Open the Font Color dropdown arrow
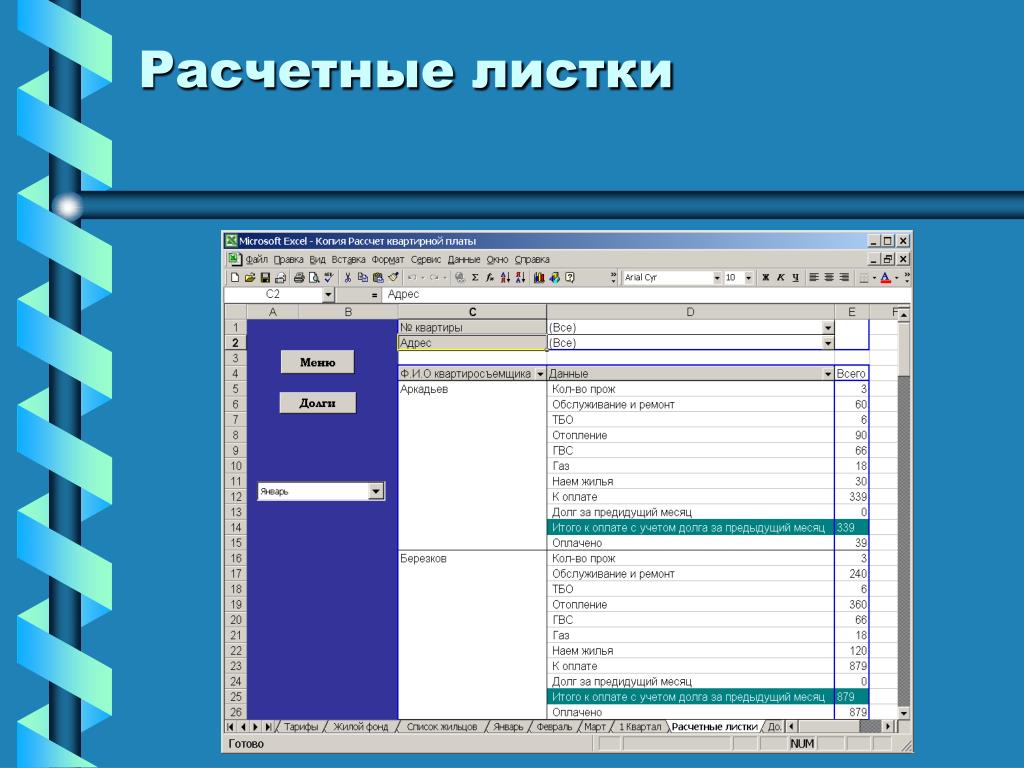 point(897,278)
